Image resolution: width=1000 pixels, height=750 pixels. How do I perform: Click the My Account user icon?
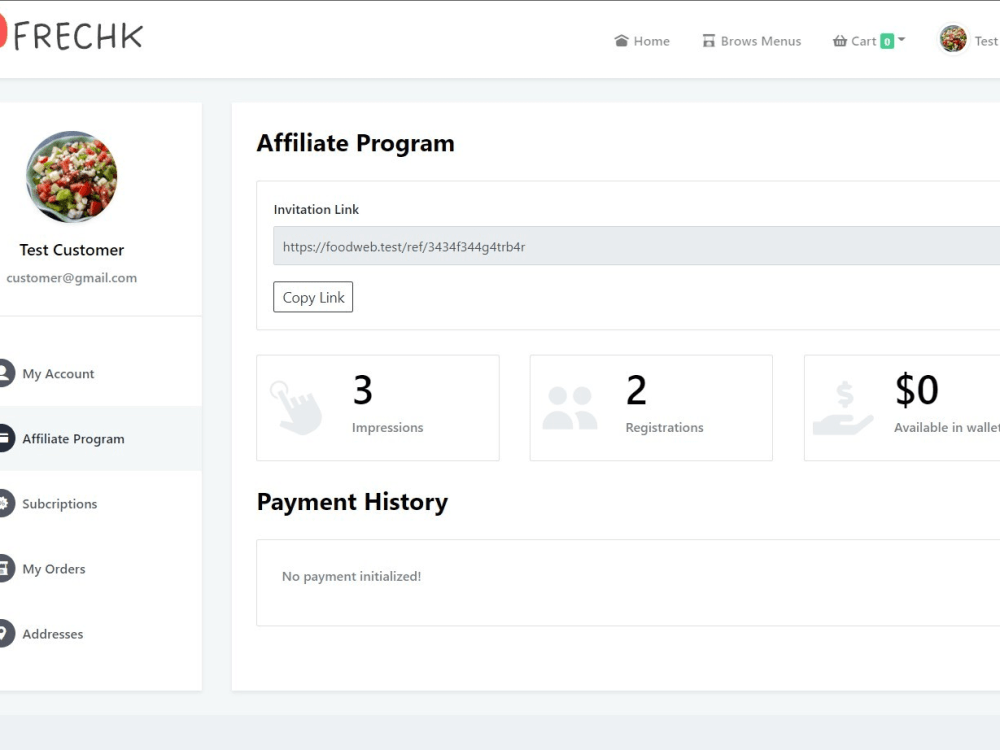[x=4, y=373]
